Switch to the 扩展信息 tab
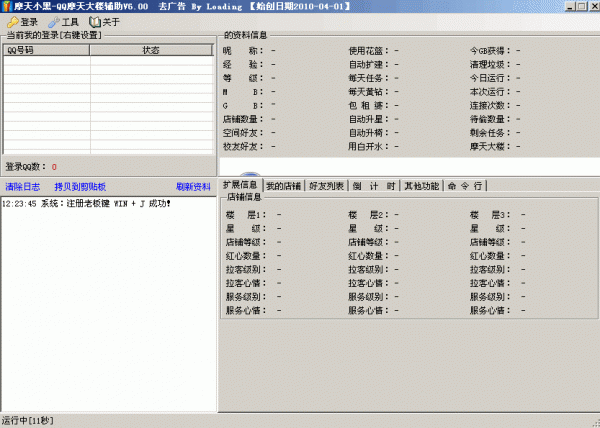The height and width of the screenshot is (428, 600). point(240,185)
